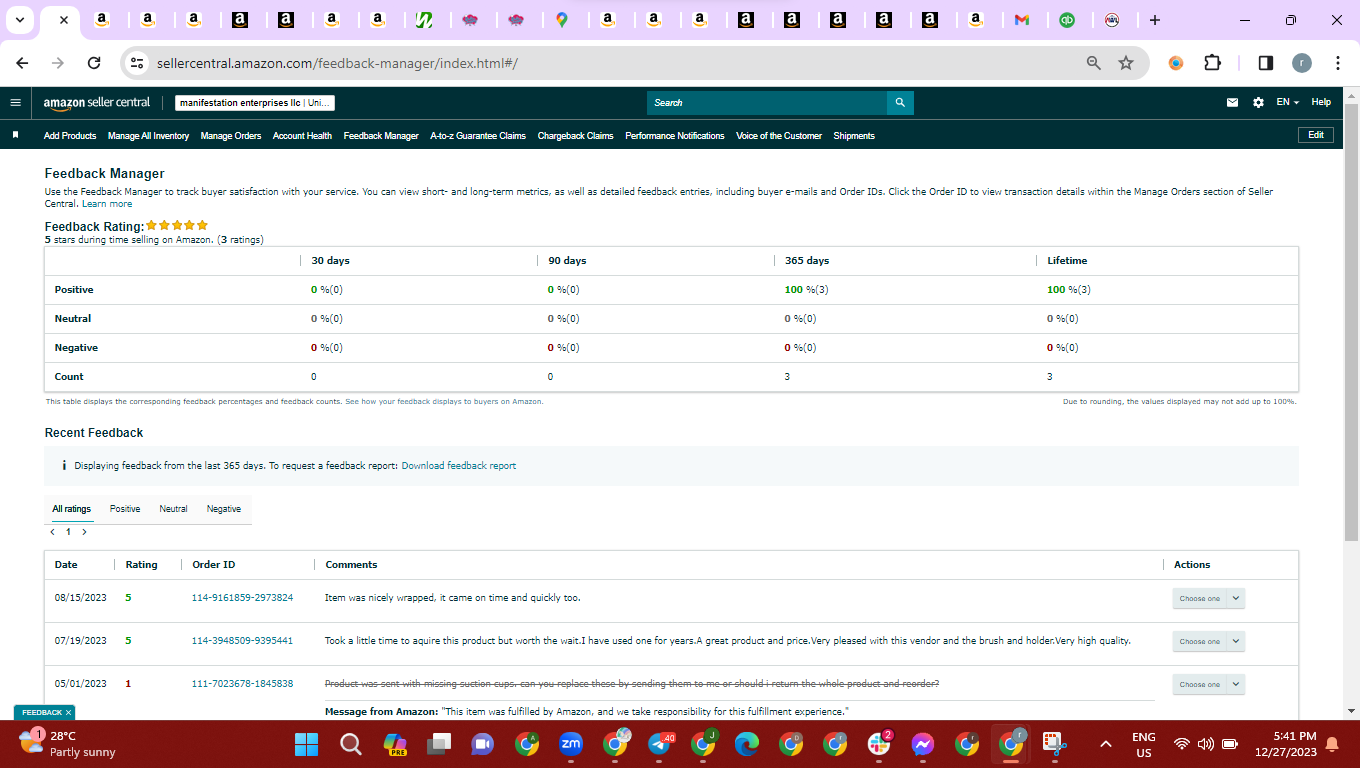
Task: Switch to the Gmail browser tab
Action: 1021,20
